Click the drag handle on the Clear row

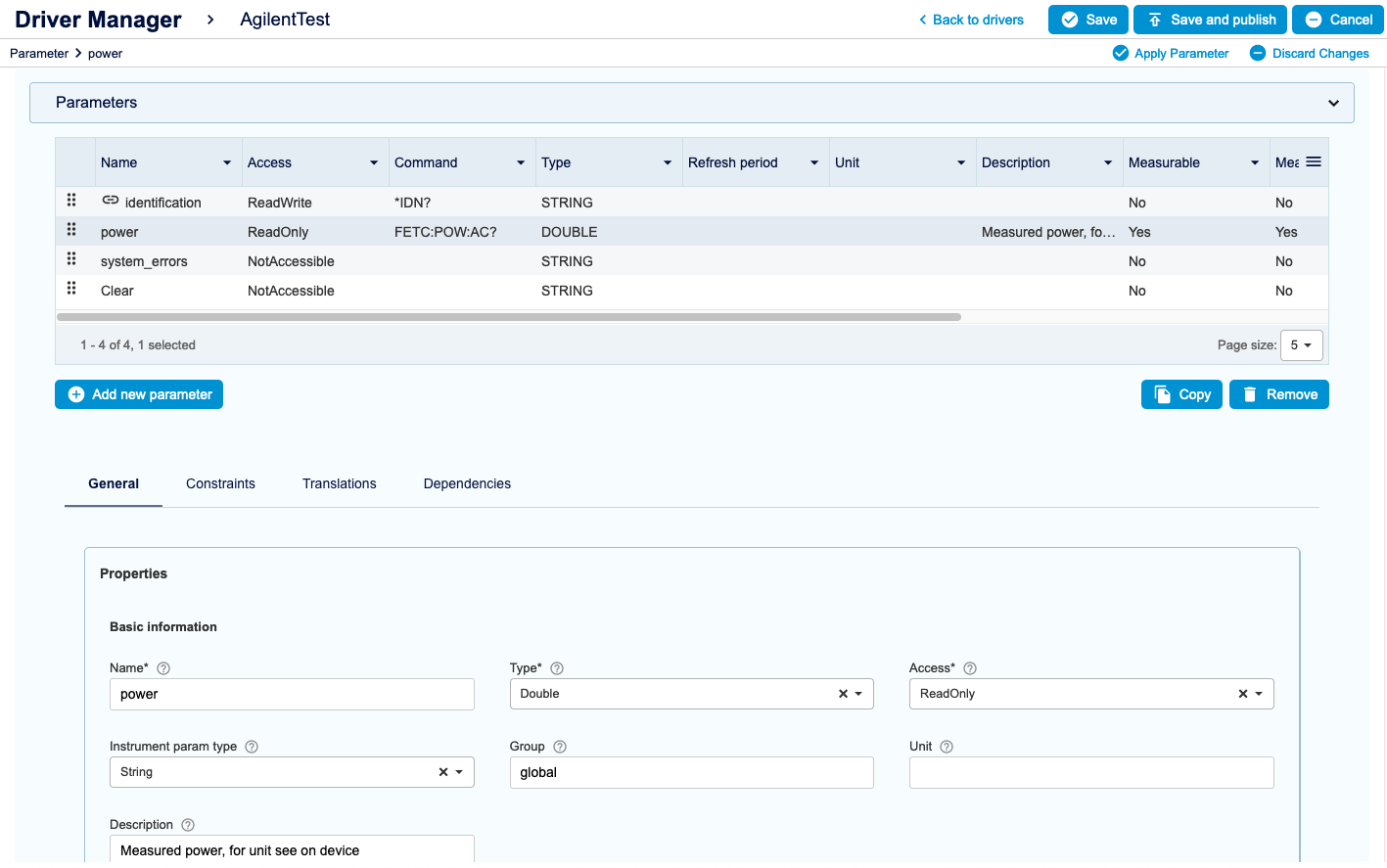(x=71, y=289)
